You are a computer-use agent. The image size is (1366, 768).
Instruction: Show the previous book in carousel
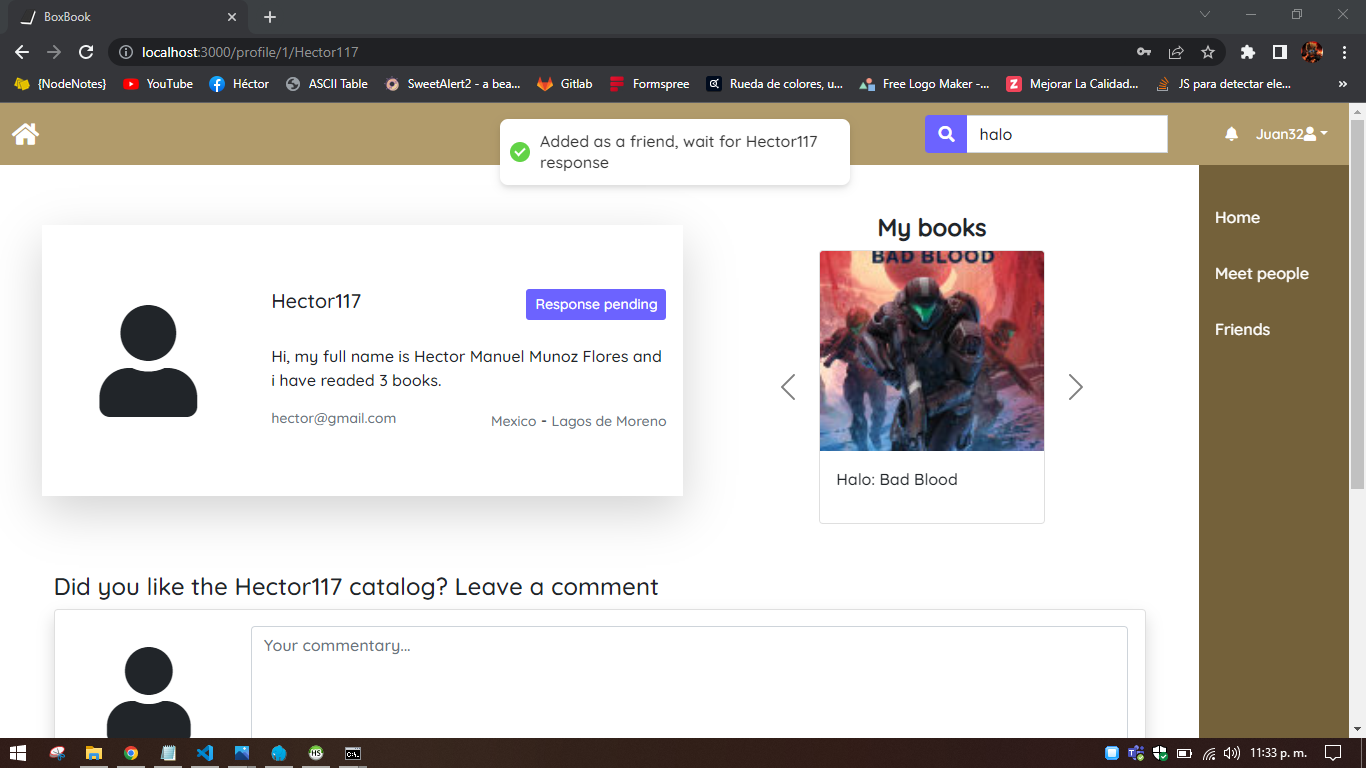pos(788,387)
